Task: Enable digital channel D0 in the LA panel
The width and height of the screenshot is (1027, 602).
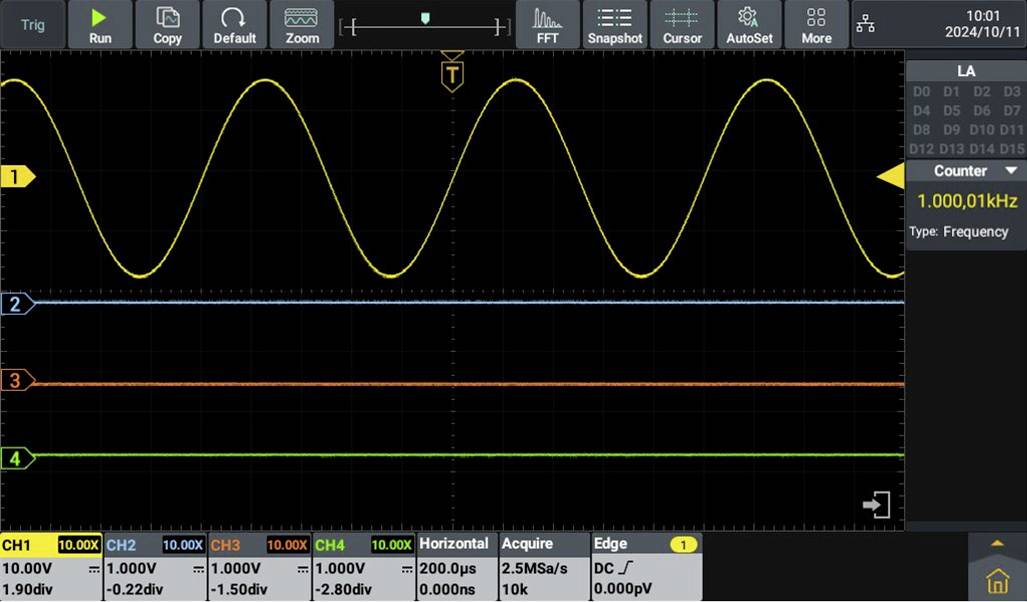Action: point(920,91)
